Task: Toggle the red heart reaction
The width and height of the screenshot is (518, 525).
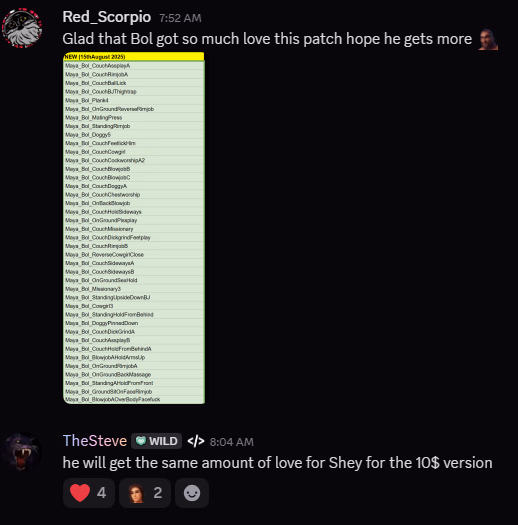Action: [89, 493]
